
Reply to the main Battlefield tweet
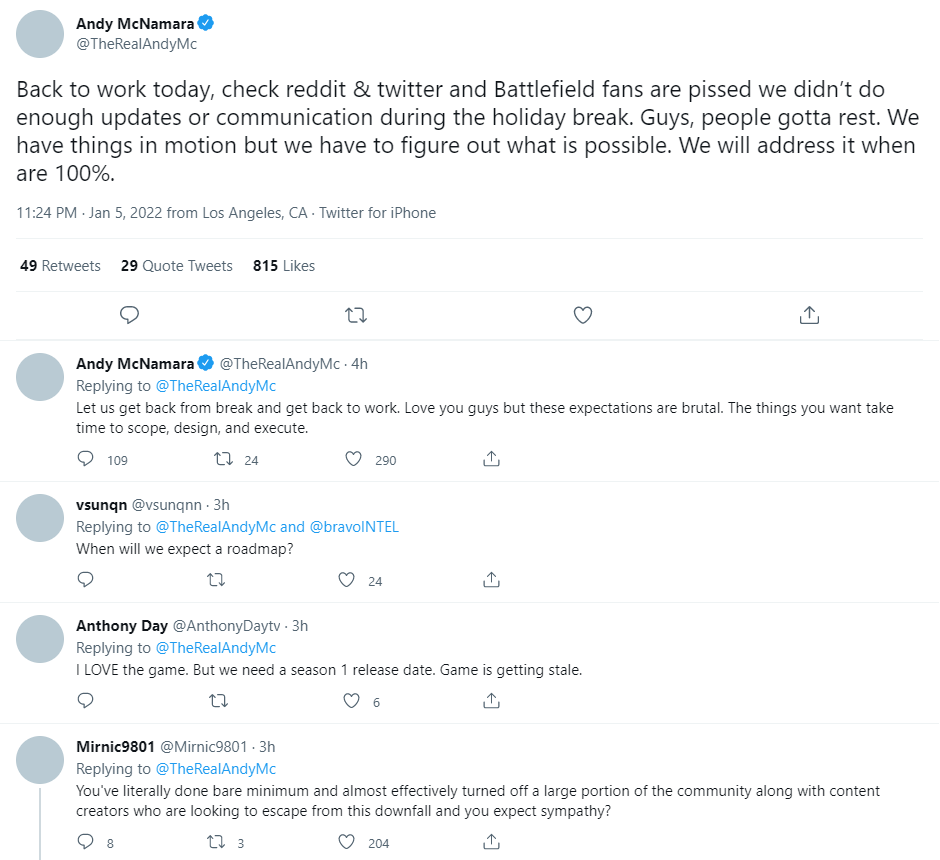[129, 315]
